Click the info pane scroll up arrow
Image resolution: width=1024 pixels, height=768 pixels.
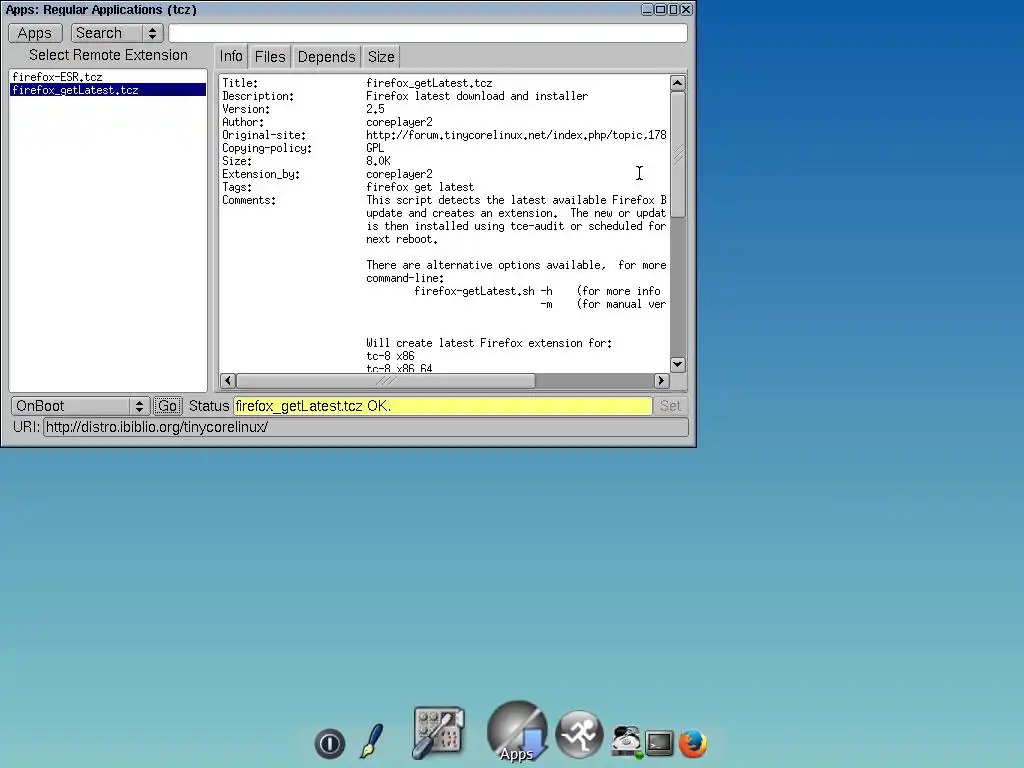coord(677,83)
